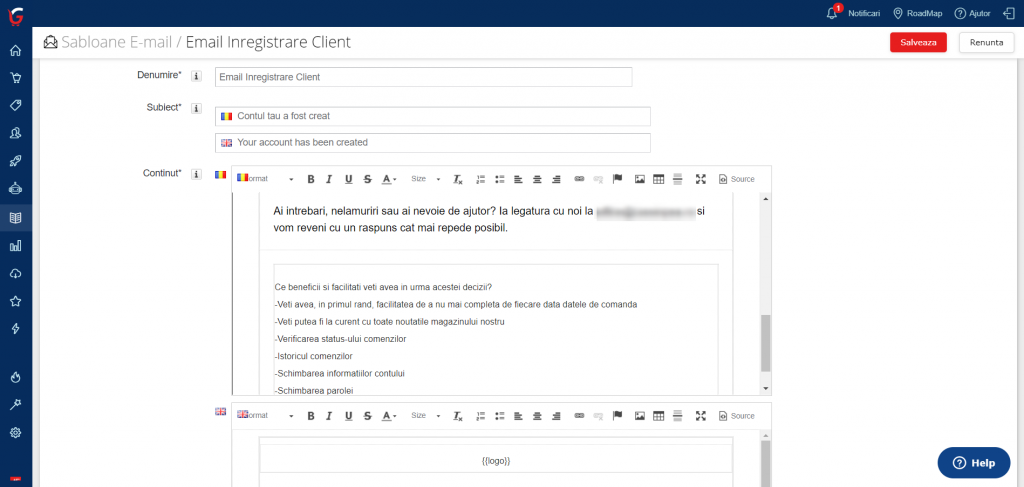Open the robot automation icon in sidebar
Image resolution: width=1024 pixels, height=487 pixels.
16,189
